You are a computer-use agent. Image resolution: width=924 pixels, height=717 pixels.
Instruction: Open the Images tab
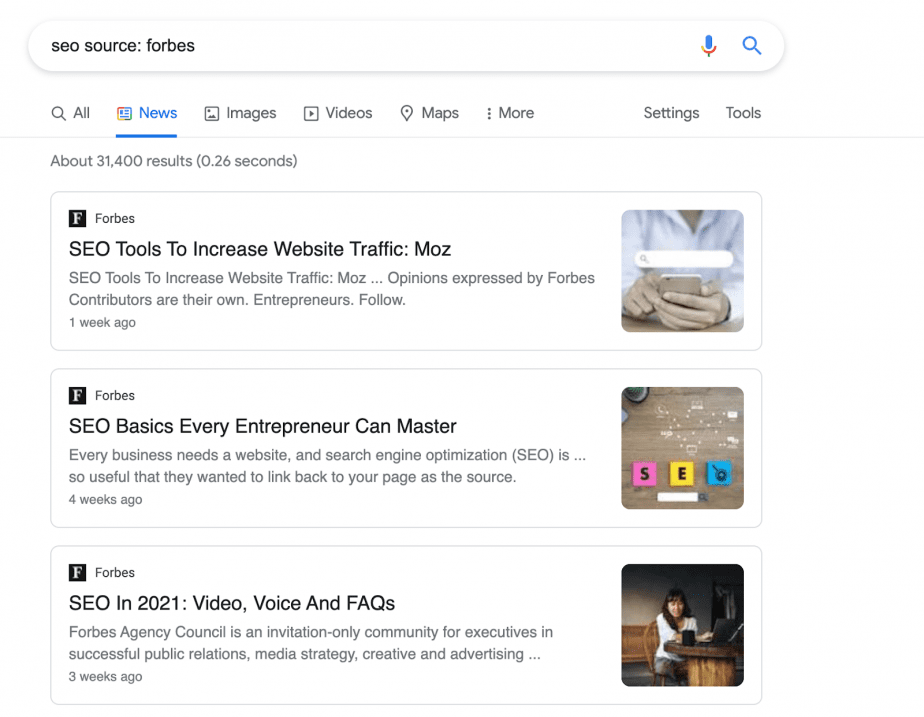[240, 113]
